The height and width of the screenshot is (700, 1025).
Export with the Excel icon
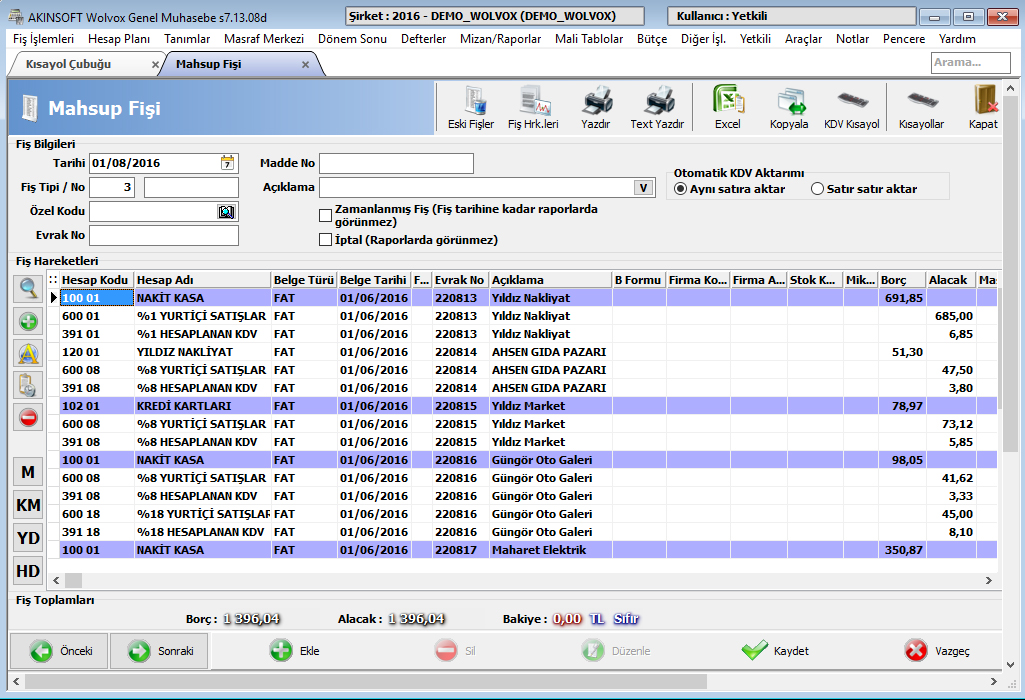[728, 108]
